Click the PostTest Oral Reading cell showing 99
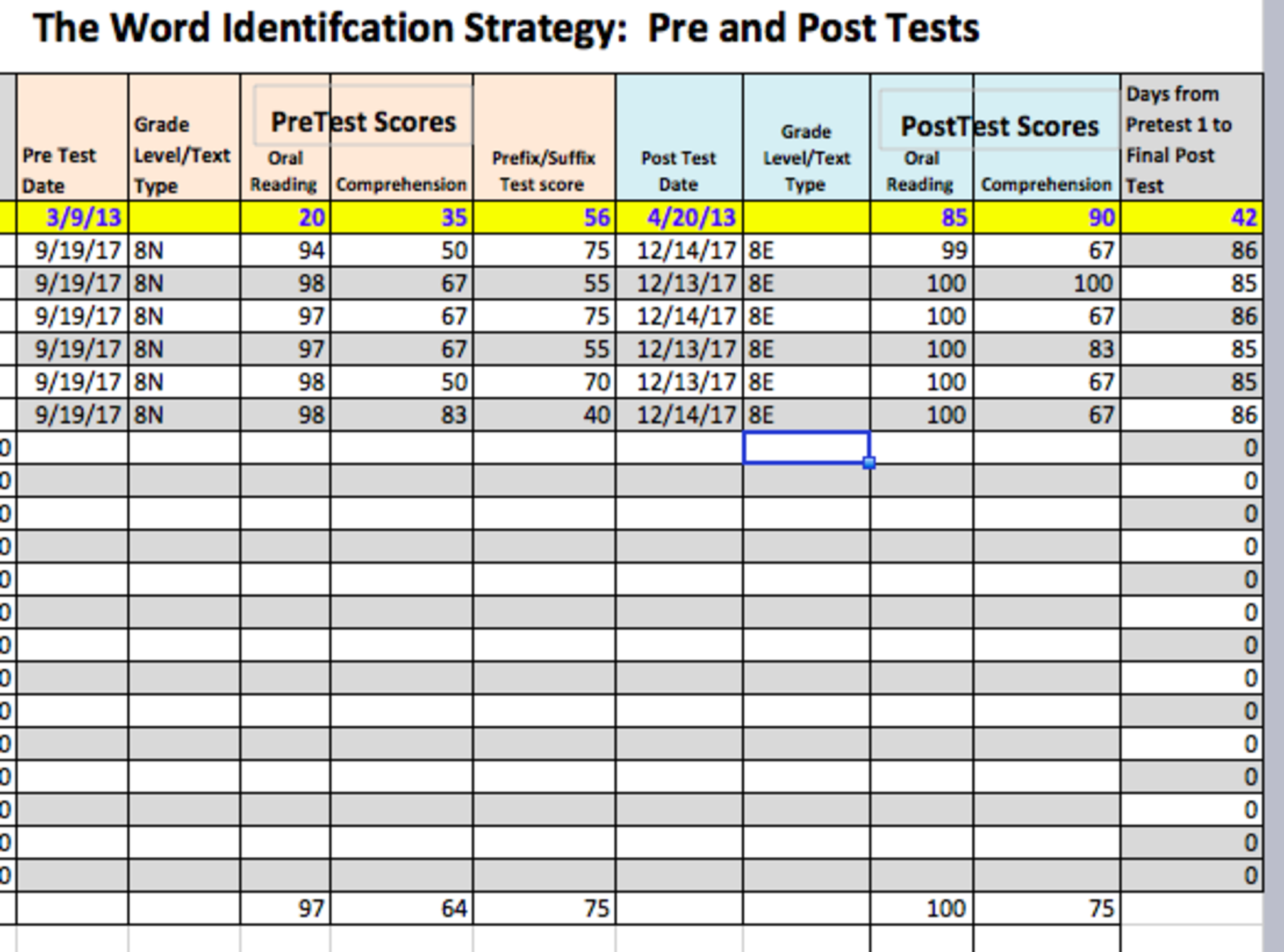 click(x=922, y=251)
